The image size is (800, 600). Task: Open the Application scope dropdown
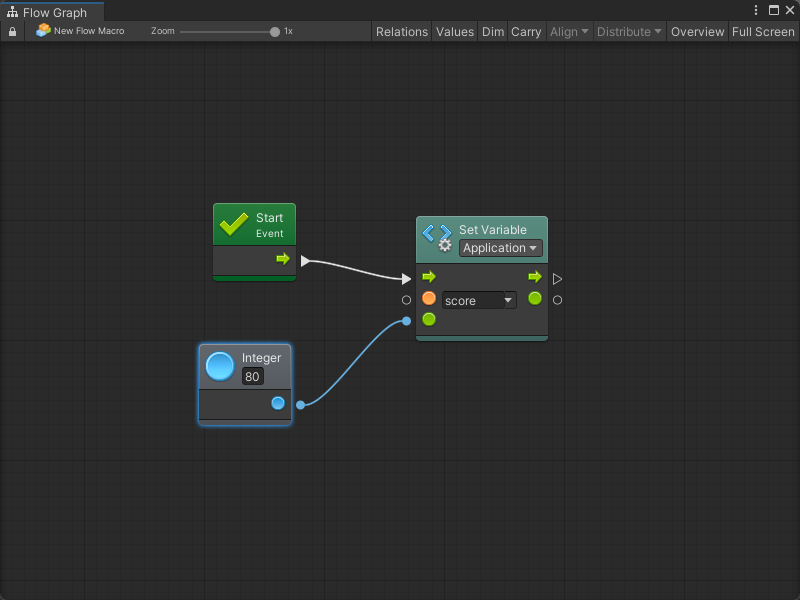pyautogui.click(x=500, y=248)
